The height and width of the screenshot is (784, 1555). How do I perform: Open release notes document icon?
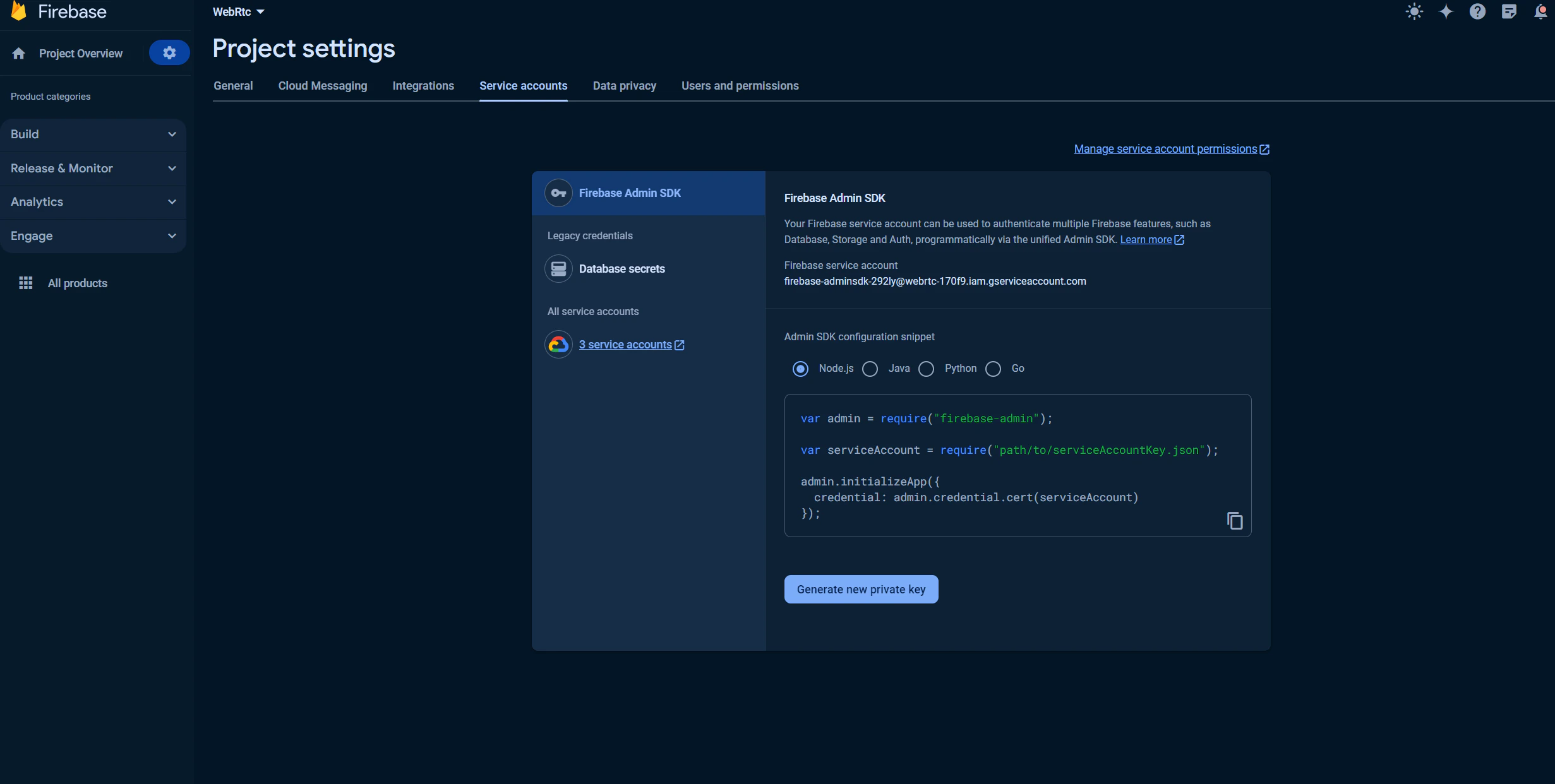coord(1510,11)
